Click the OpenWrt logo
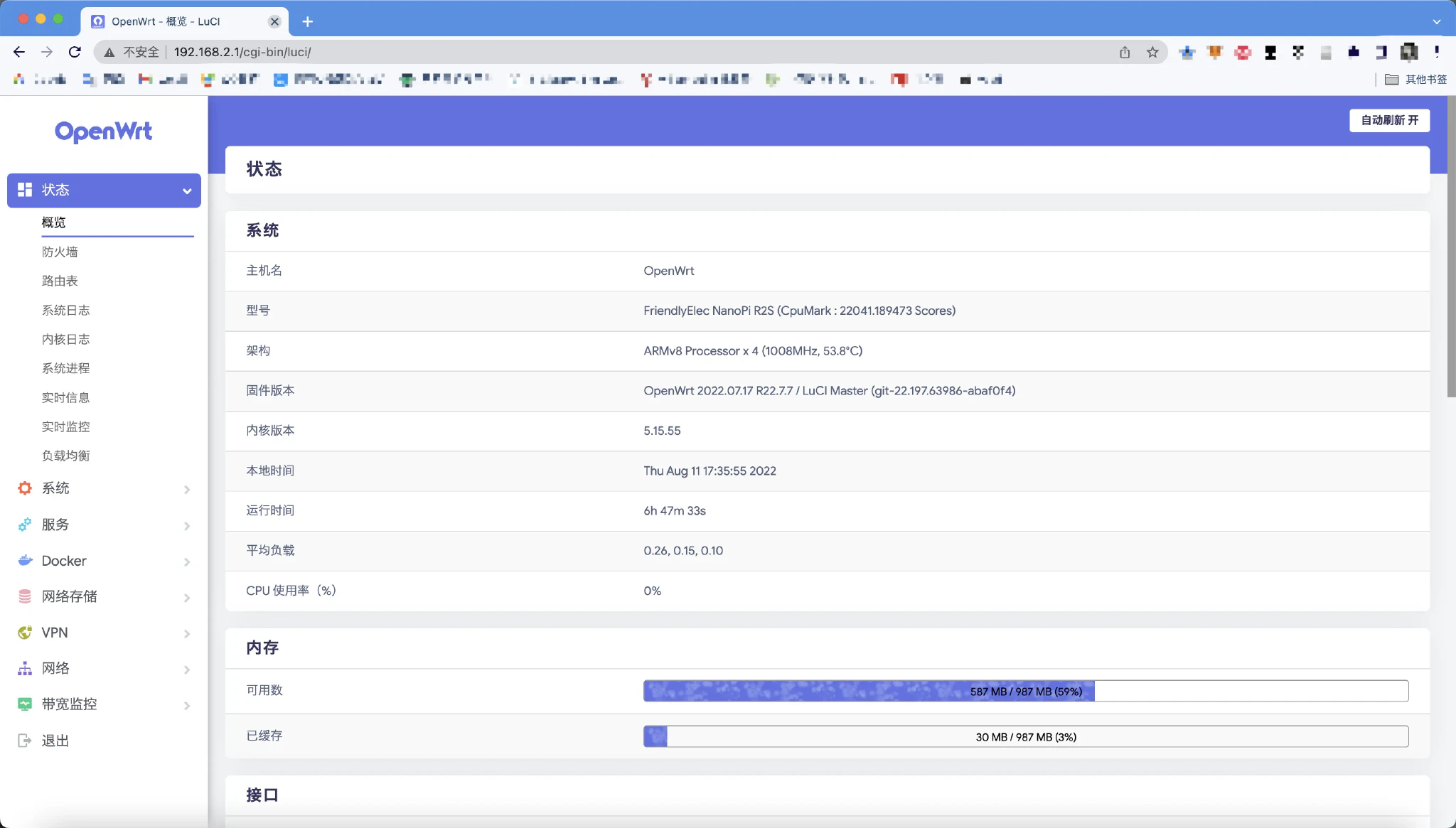The image size is (1456, 828). 104,131
